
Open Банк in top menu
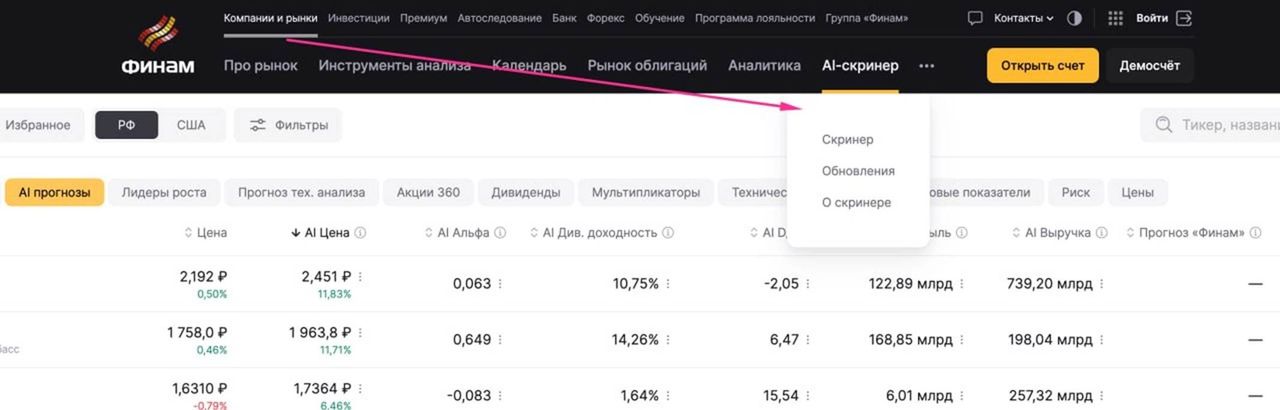coord(564,18)
